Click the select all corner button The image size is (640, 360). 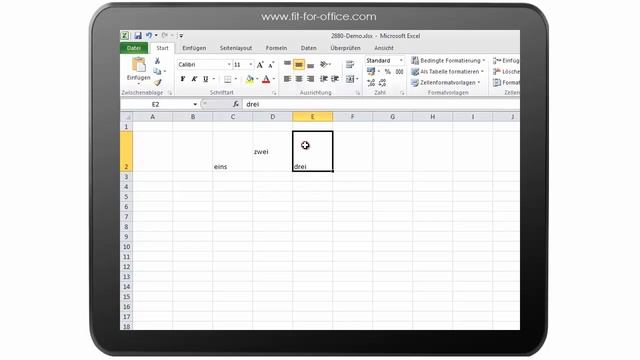[127, 117]
